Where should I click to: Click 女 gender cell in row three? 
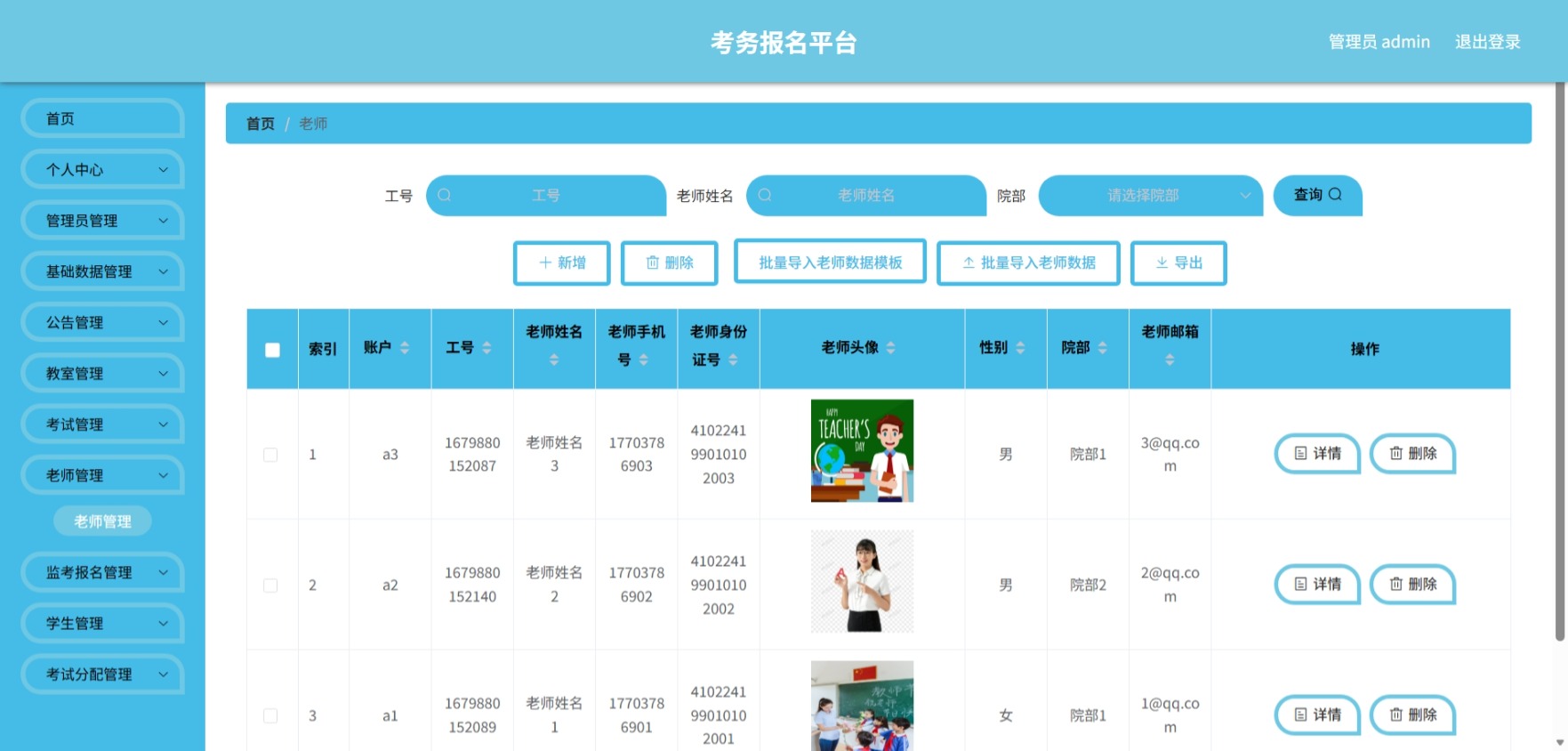click(x=1006, y=715)
